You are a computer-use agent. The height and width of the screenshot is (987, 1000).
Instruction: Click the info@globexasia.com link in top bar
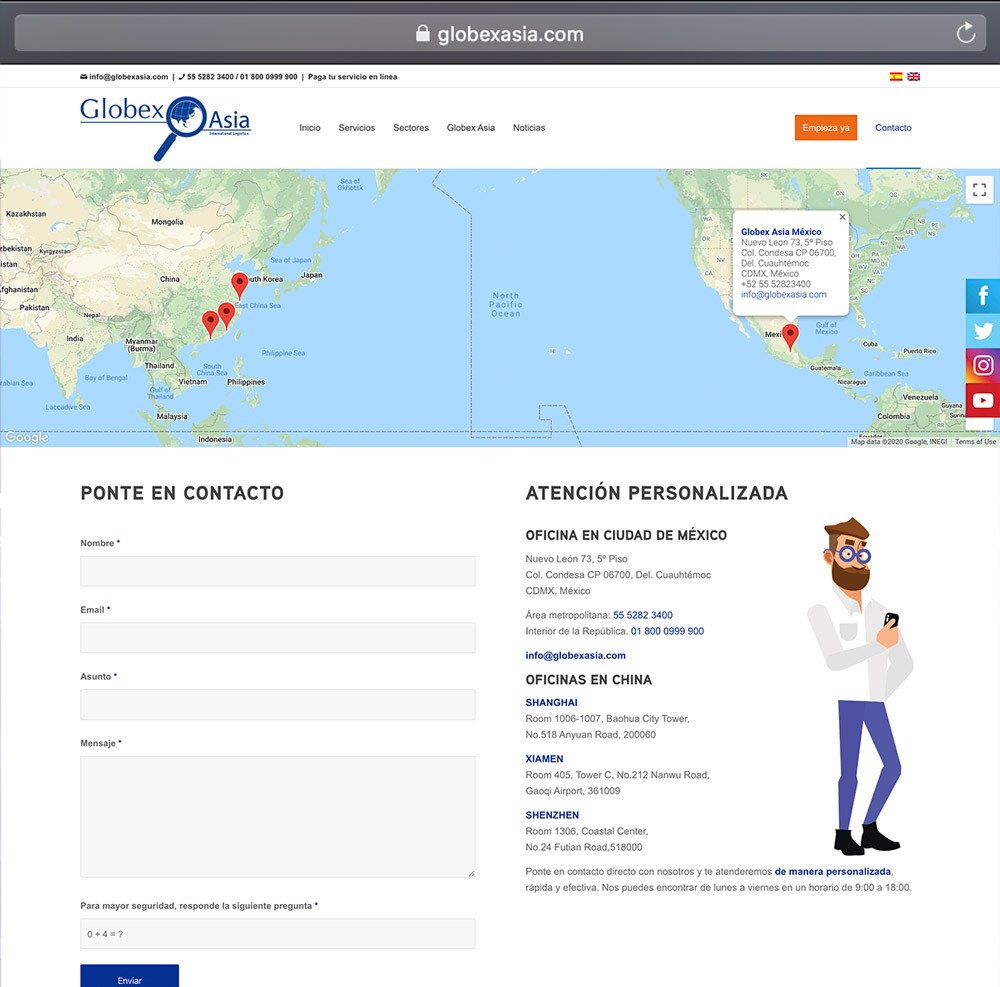coord(128,77)
